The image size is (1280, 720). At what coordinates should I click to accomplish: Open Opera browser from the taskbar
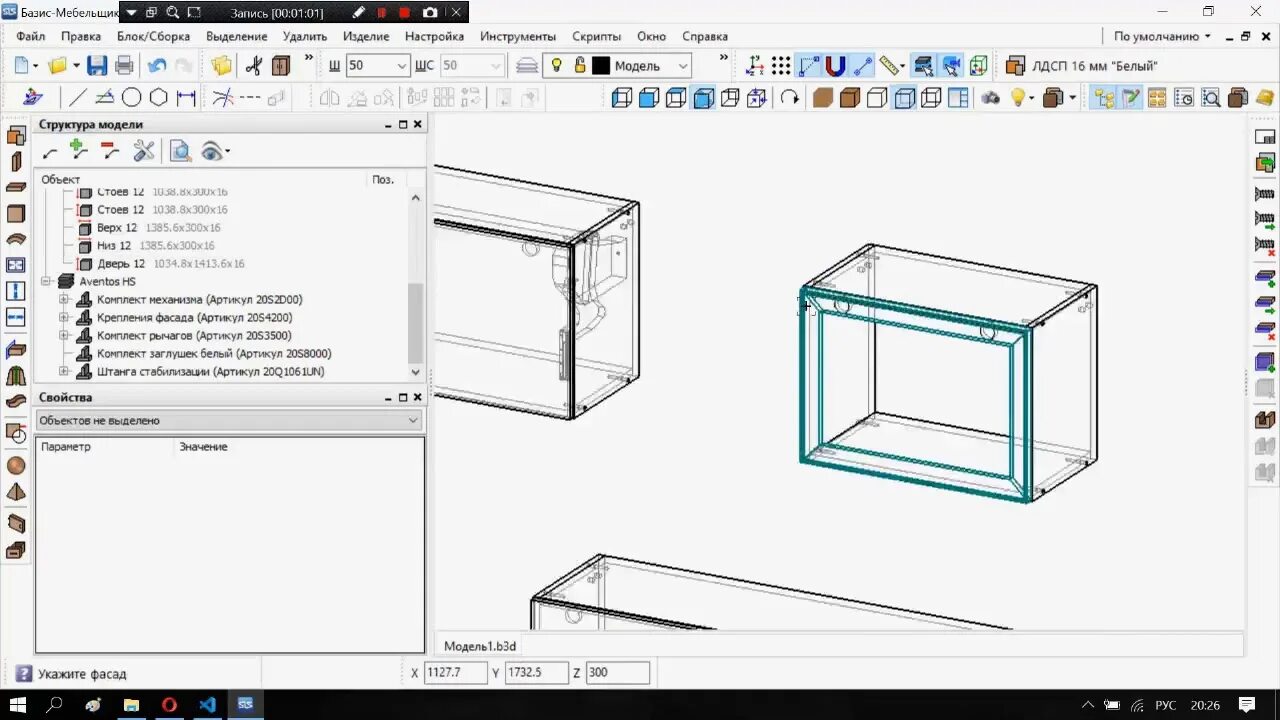point(169,704)
